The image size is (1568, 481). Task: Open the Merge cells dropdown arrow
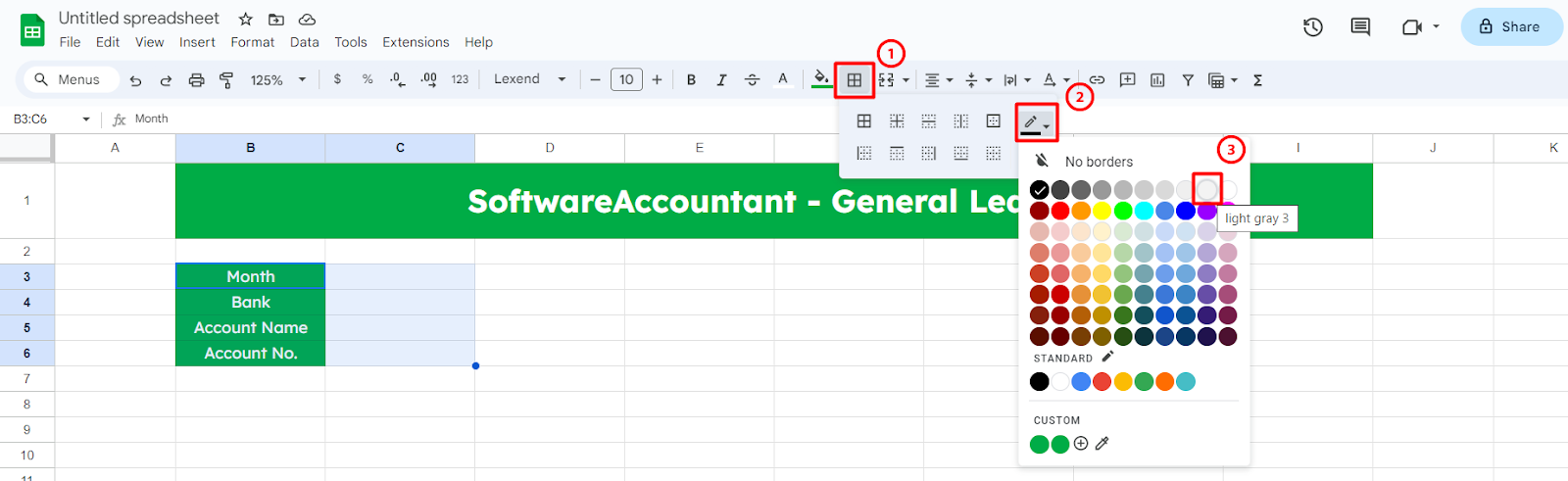tap(906, 80)
